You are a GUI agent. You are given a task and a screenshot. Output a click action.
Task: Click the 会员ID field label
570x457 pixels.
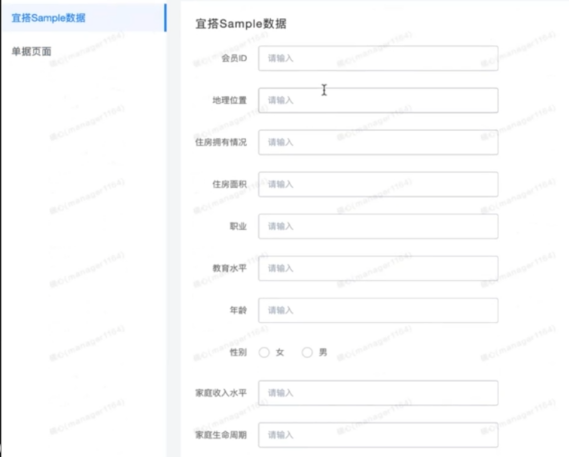point(234,58)
